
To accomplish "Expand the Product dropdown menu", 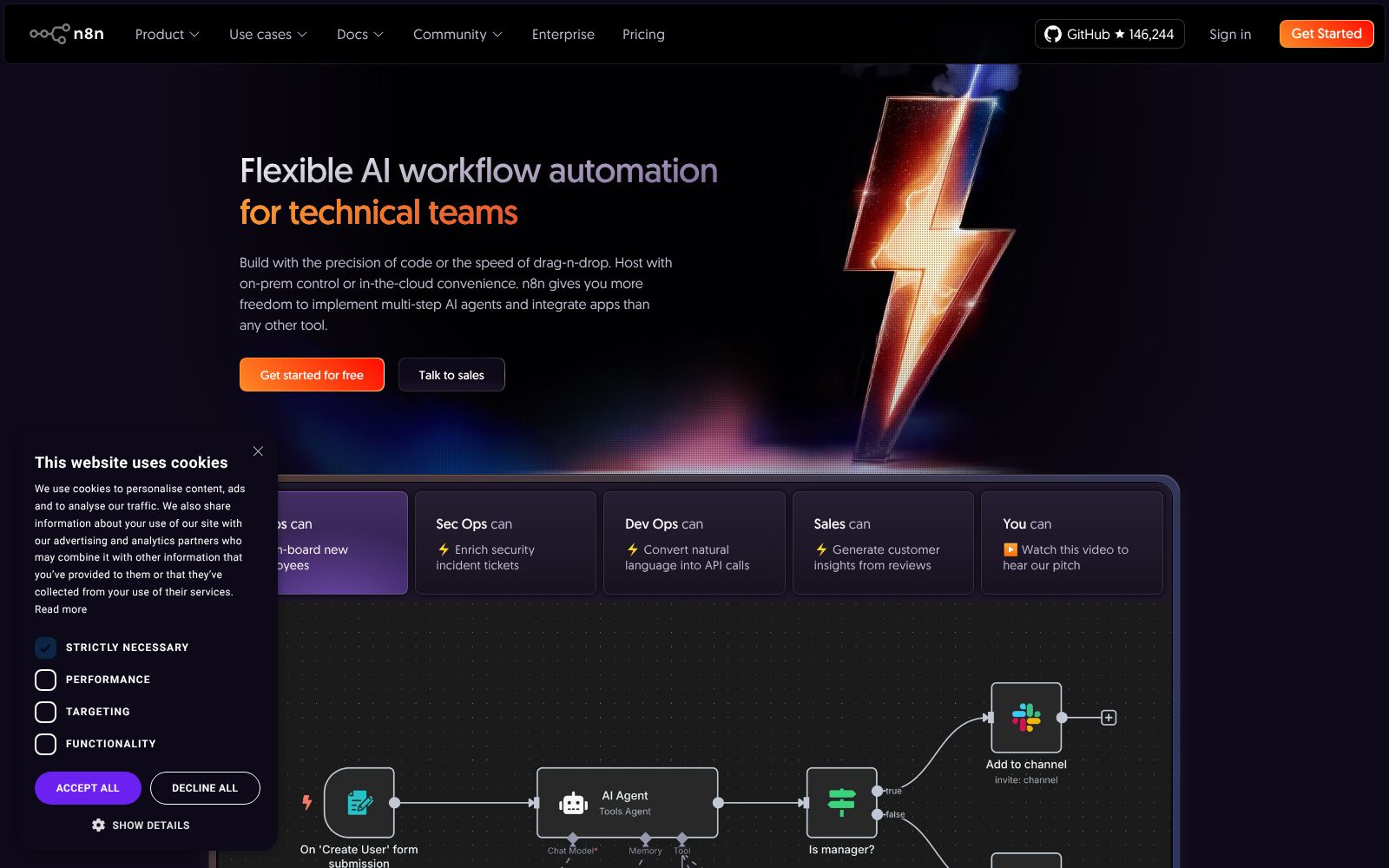I will [167, 34].
